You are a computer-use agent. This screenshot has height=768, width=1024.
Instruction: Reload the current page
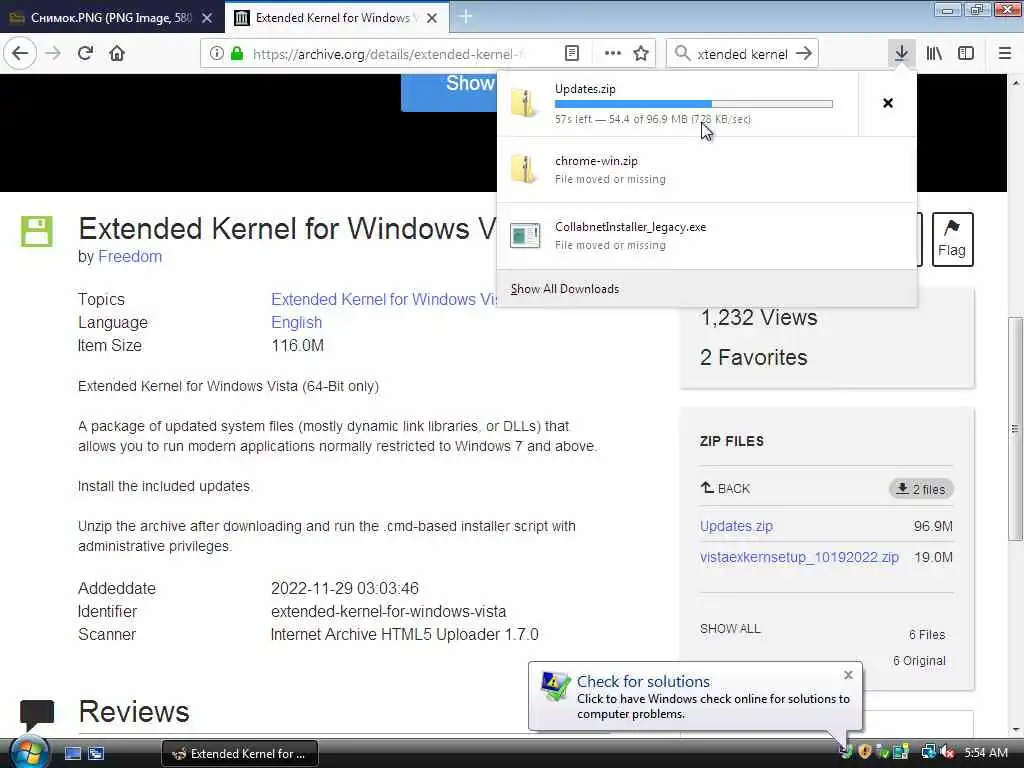pyautogui.click(x=86, y=54)
